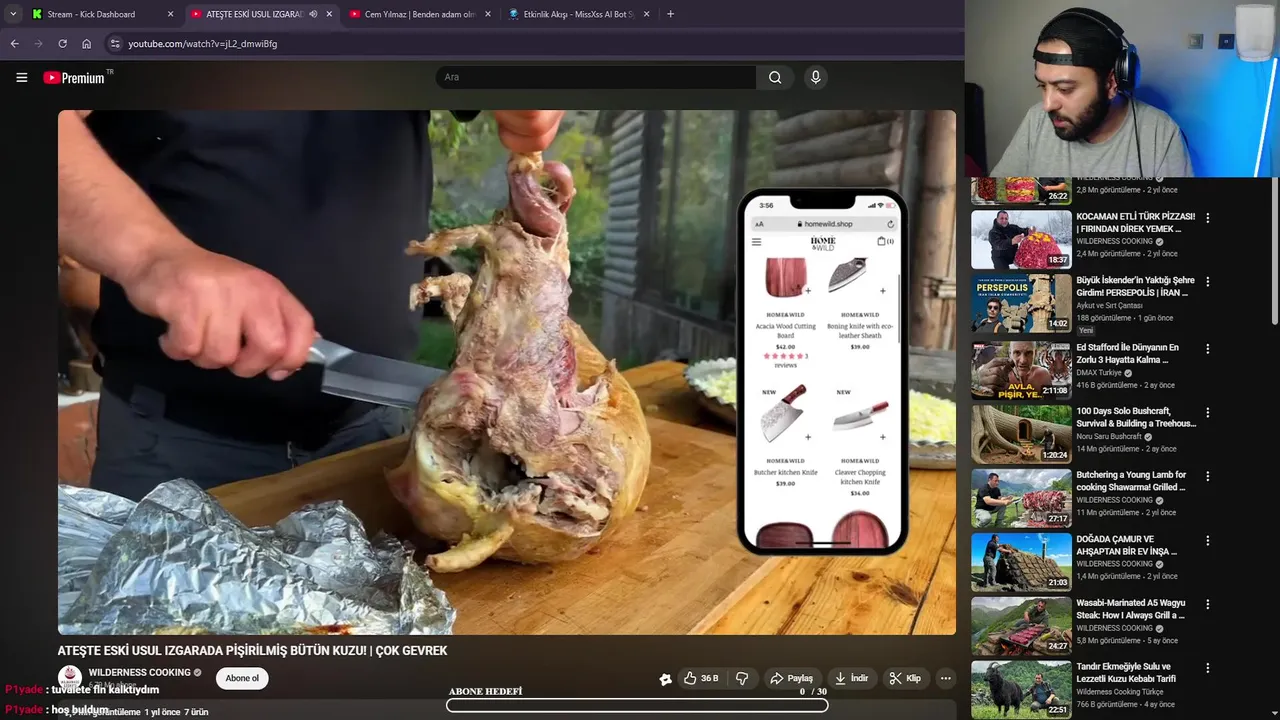Screen dimensions: 1280x720
Task: Click Wilderness Cooking Türkçe channel name
Action: [1120, 692]
